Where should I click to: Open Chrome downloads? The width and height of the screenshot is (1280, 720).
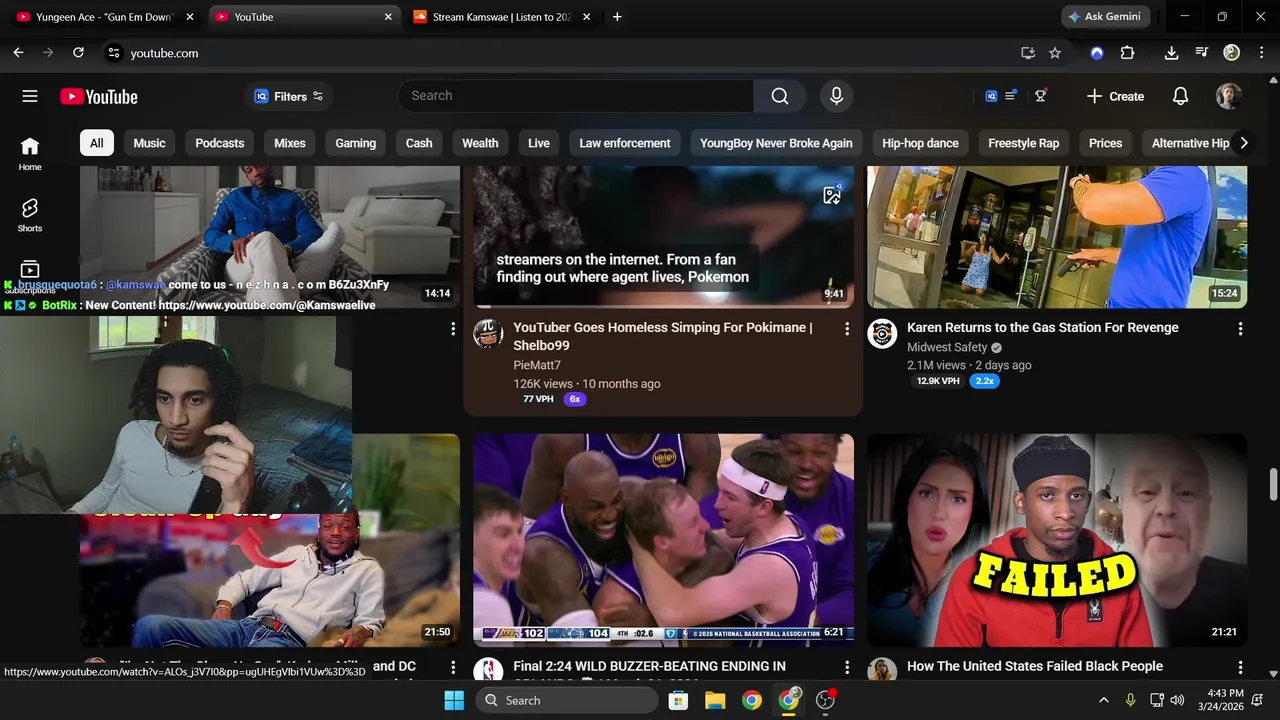point(1171,53)
